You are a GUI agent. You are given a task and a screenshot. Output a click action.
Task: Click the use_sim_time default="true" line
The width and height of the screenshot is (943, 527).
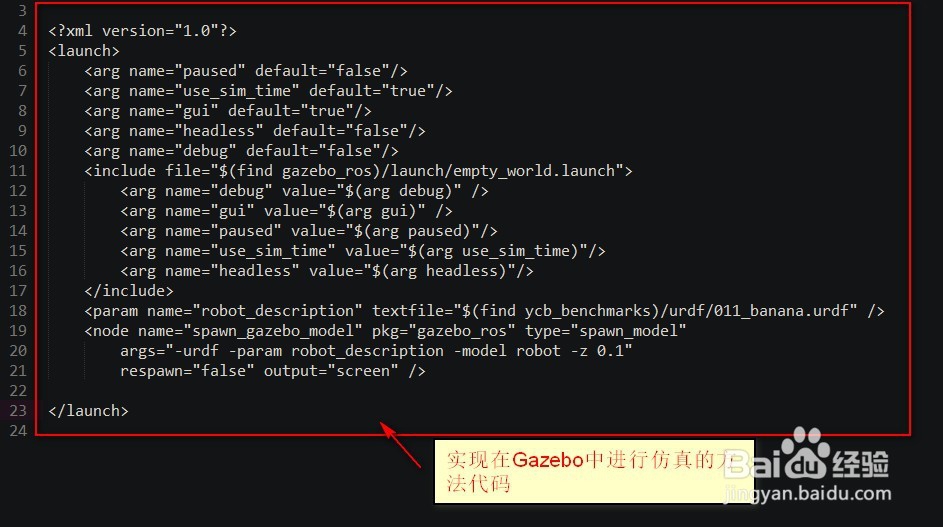pyautogui.click(x=268, y=91)
